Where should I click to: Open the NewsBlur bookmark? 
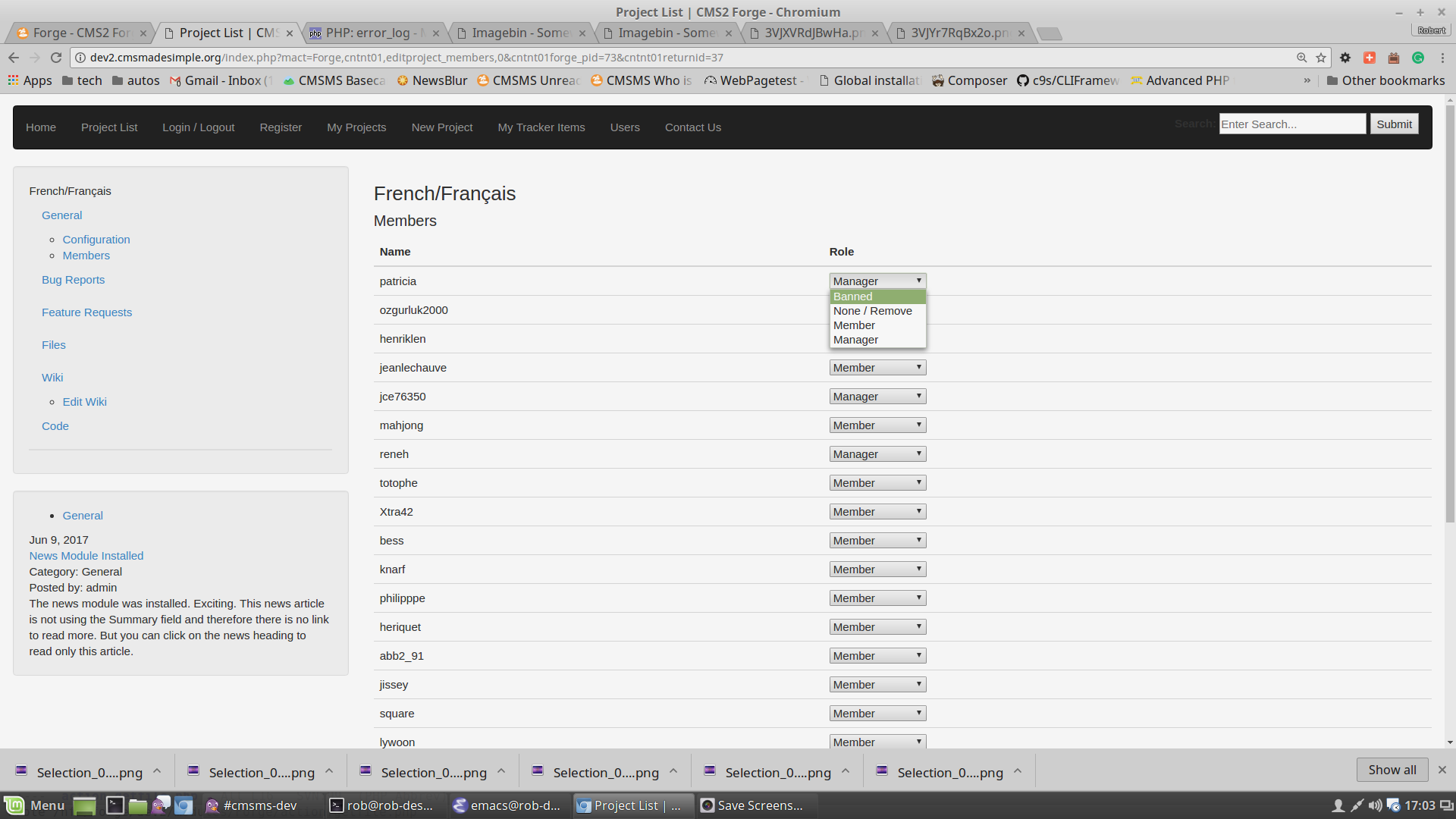(432, 80)
